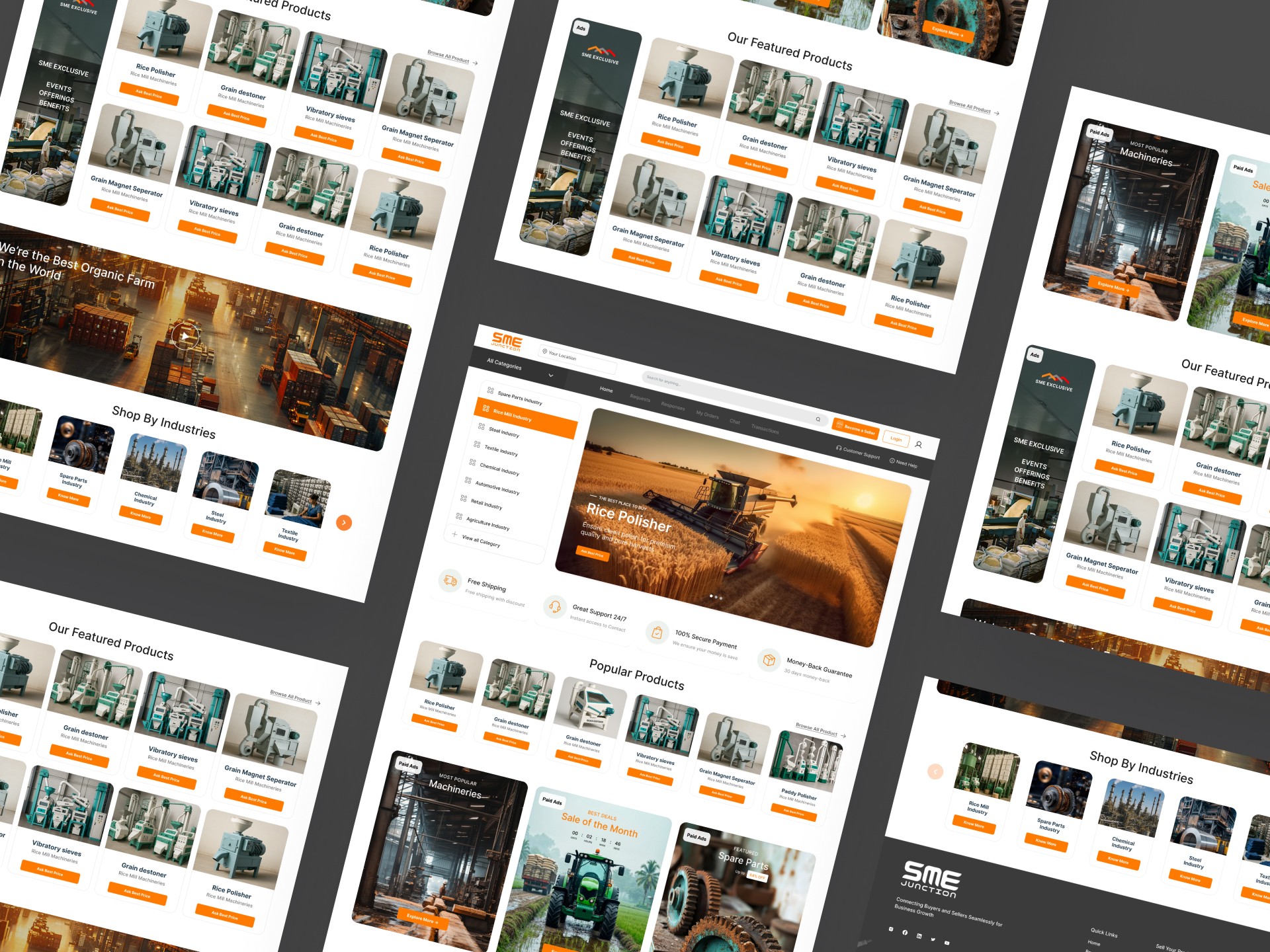
Task: Click the Become a Seller button
Action: pyautogui.click(x=855, y=428)
